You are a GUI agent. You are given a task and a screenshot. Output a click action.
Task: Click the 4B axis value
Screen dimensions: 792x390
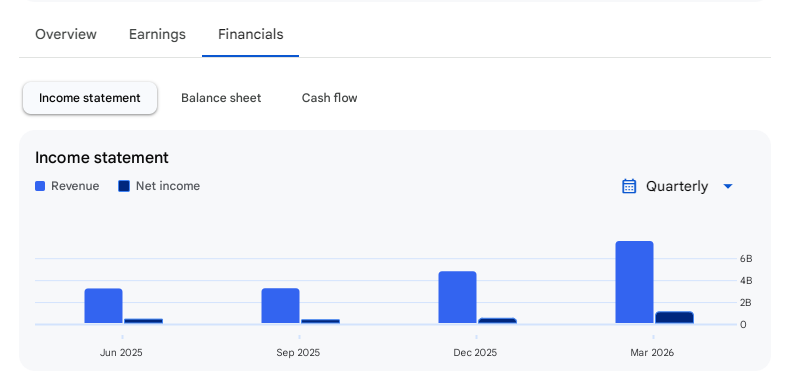[746, 280]
